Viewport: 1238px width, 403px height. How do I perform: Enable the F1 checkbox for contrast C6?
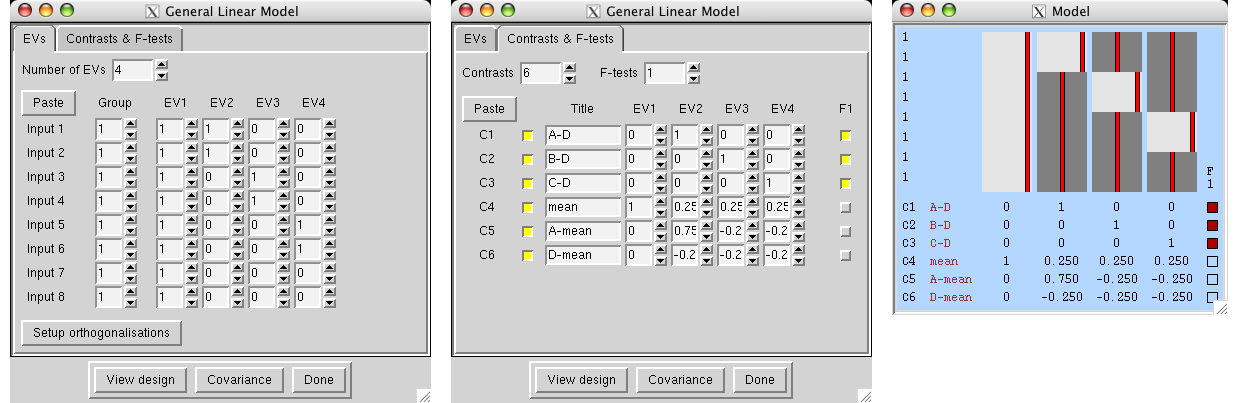tap(845, 255)
